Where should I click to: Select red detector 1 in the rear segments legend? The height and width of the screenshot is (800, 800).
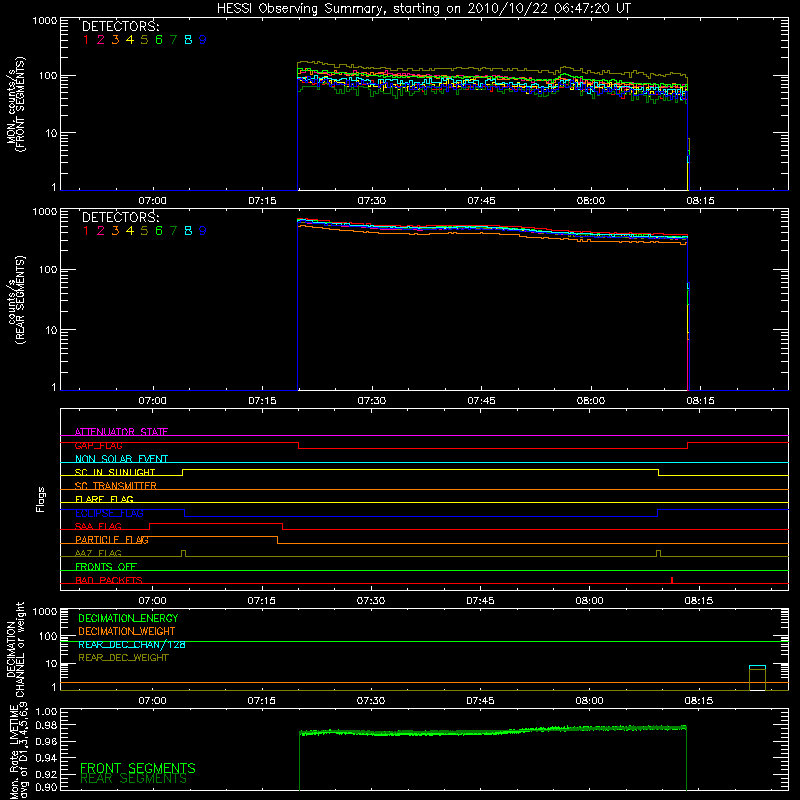point(86,231)
